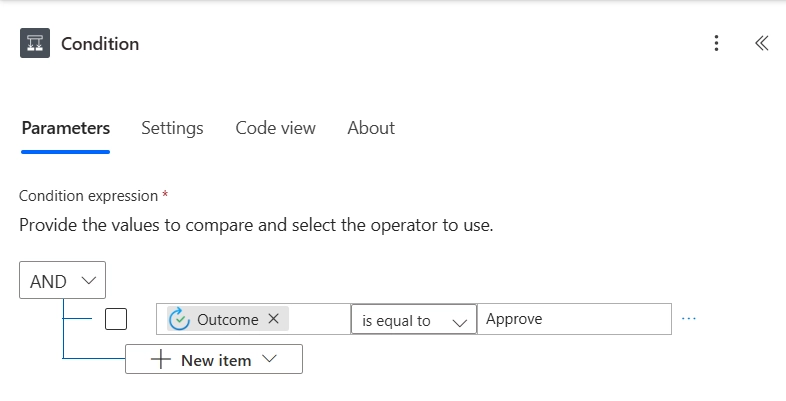Screen dimensions: 786x401
Task: Click empty space after the Outcome token
Action: (x=318, y=319)
